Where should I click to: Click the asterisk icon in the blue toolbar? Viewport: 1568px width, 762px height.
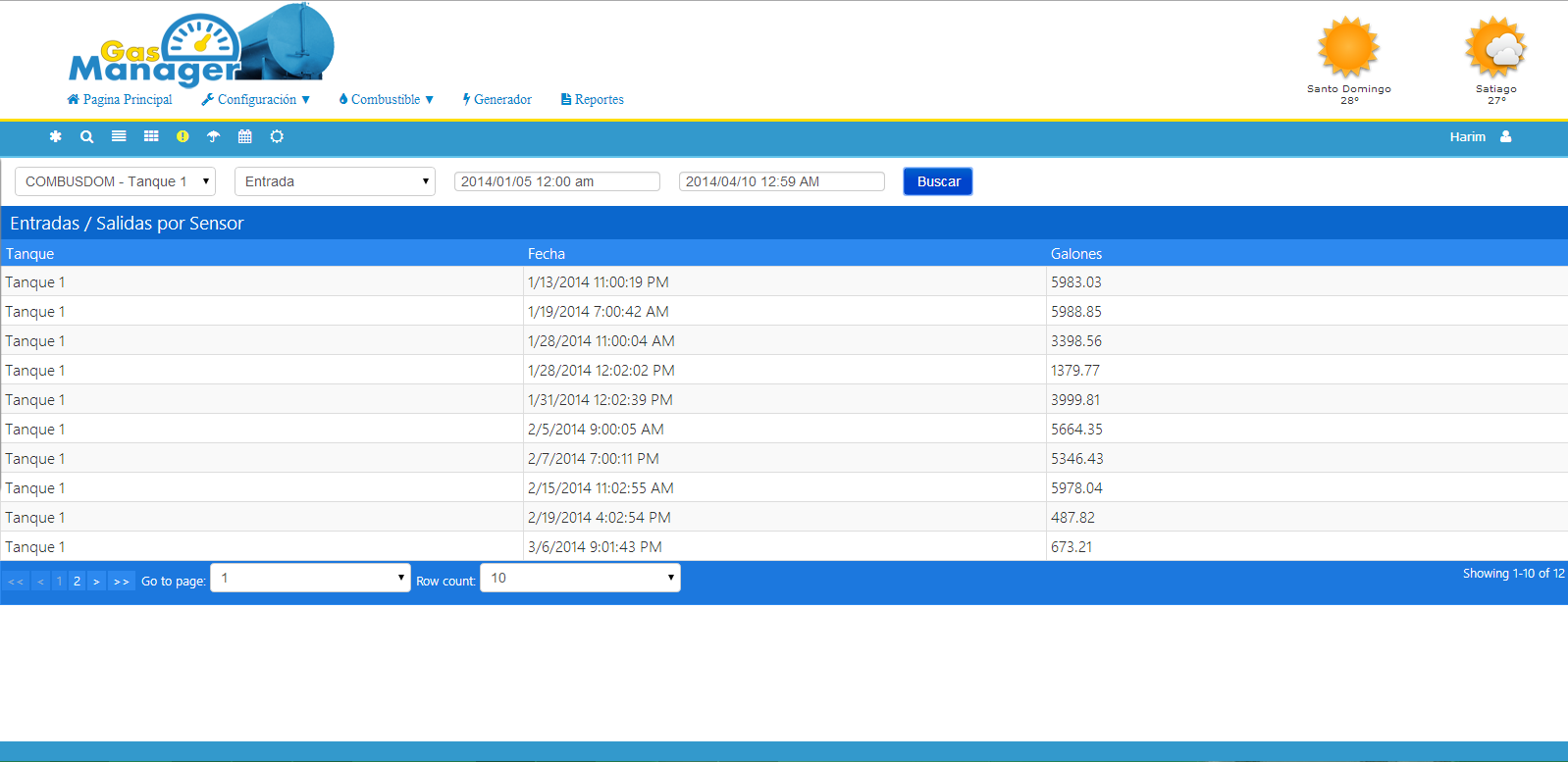[x=56, y=136]
